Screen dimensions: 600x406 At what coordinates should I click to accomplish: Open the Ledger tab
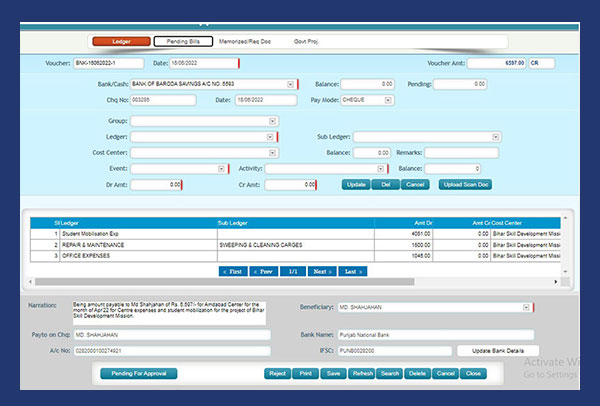tap(120, 42)
